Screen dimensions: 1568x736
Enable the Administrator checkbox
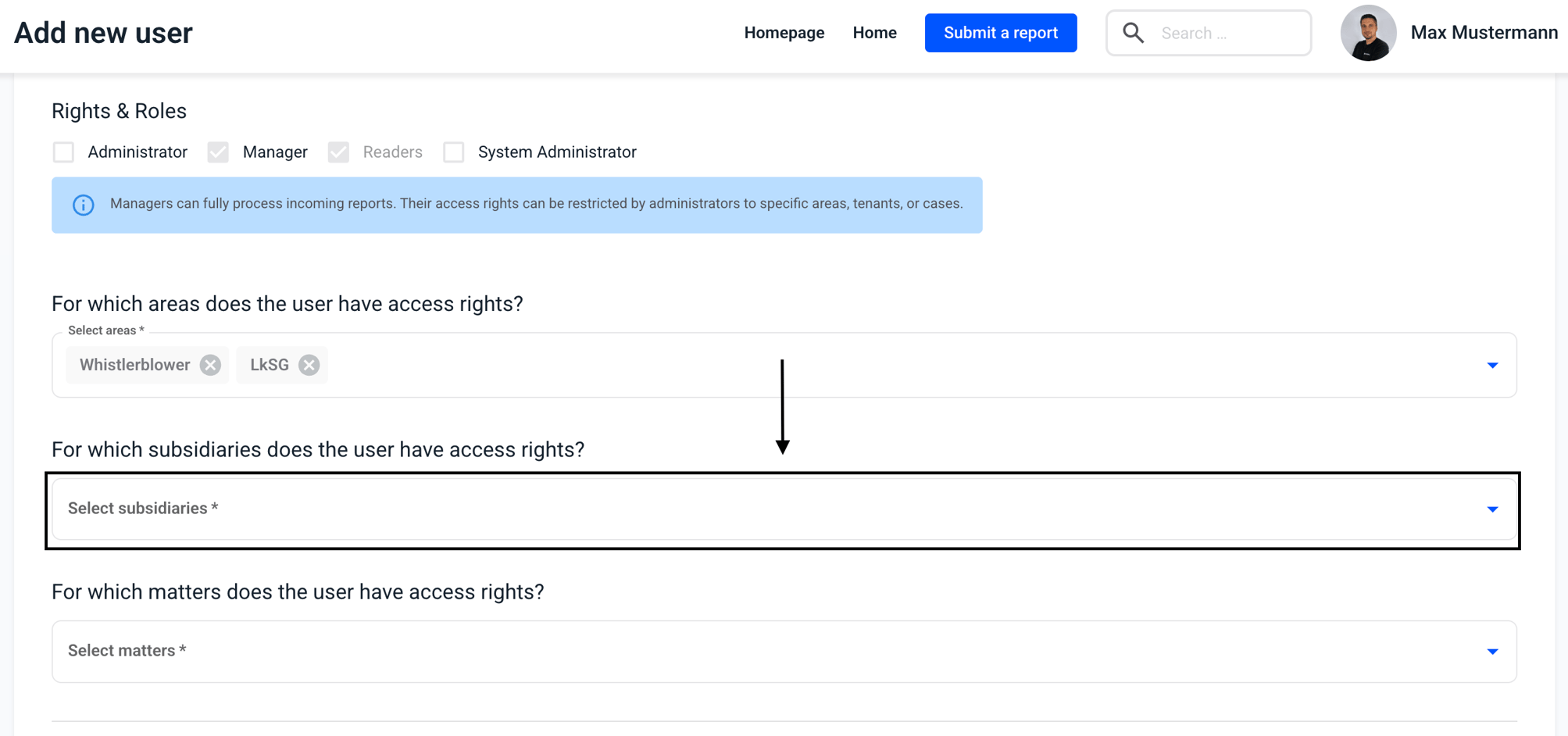click(63, 152)
